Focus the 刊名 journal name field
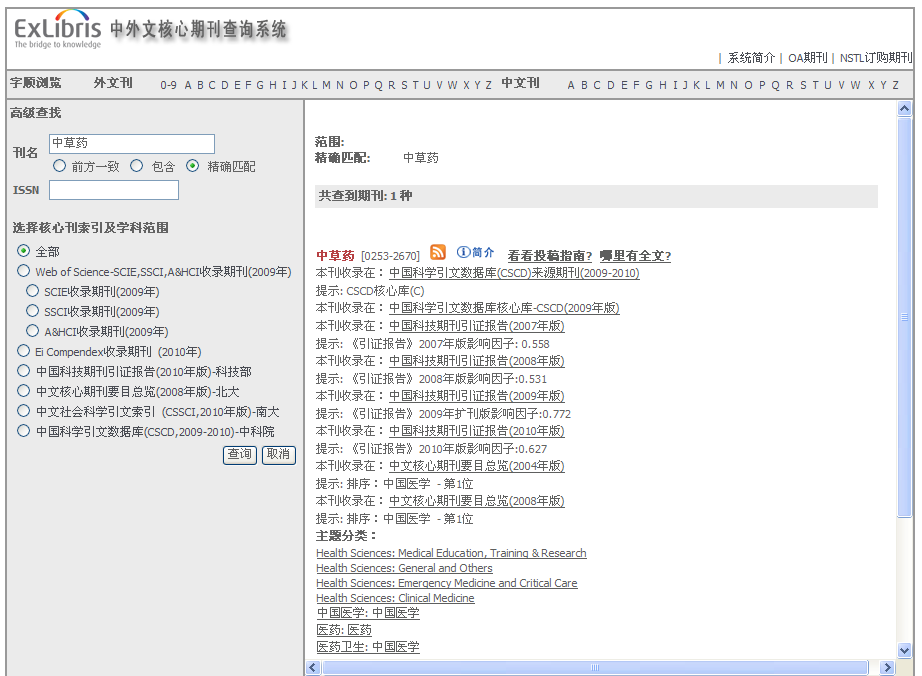The height and width of the screenshot is (676, 922). pos(132,144)
